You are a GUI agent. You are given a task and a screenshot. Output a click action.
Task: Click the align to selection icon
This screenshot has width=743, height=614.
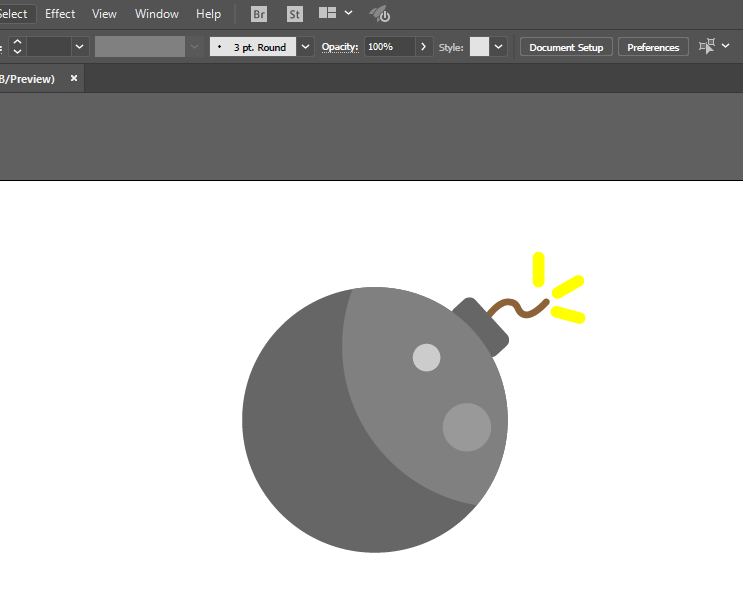pos(707,46)
